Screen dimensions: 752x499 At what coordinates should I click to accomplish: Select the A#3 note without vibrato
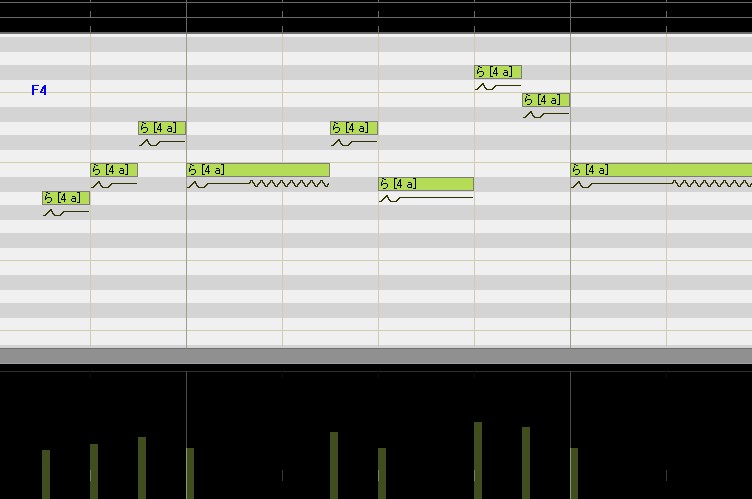[426, 184]
